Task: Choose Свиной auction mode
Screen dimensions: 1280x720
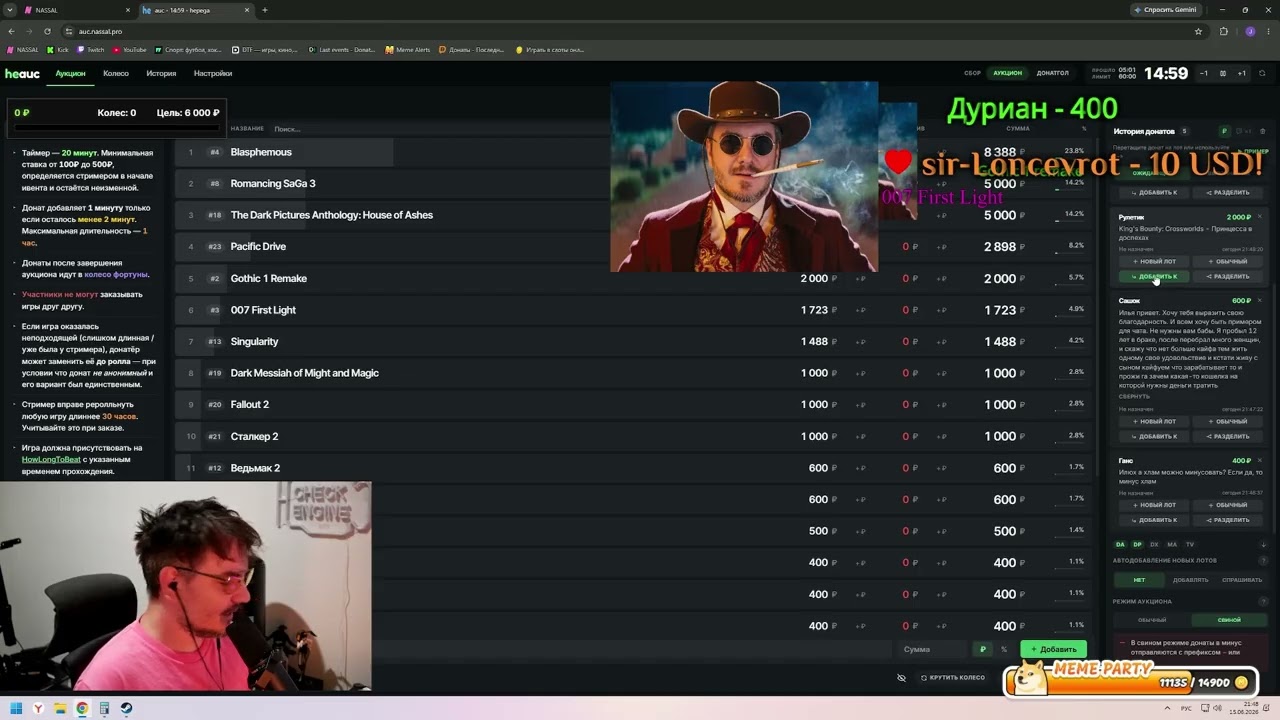Action: tap(1229, 620)
